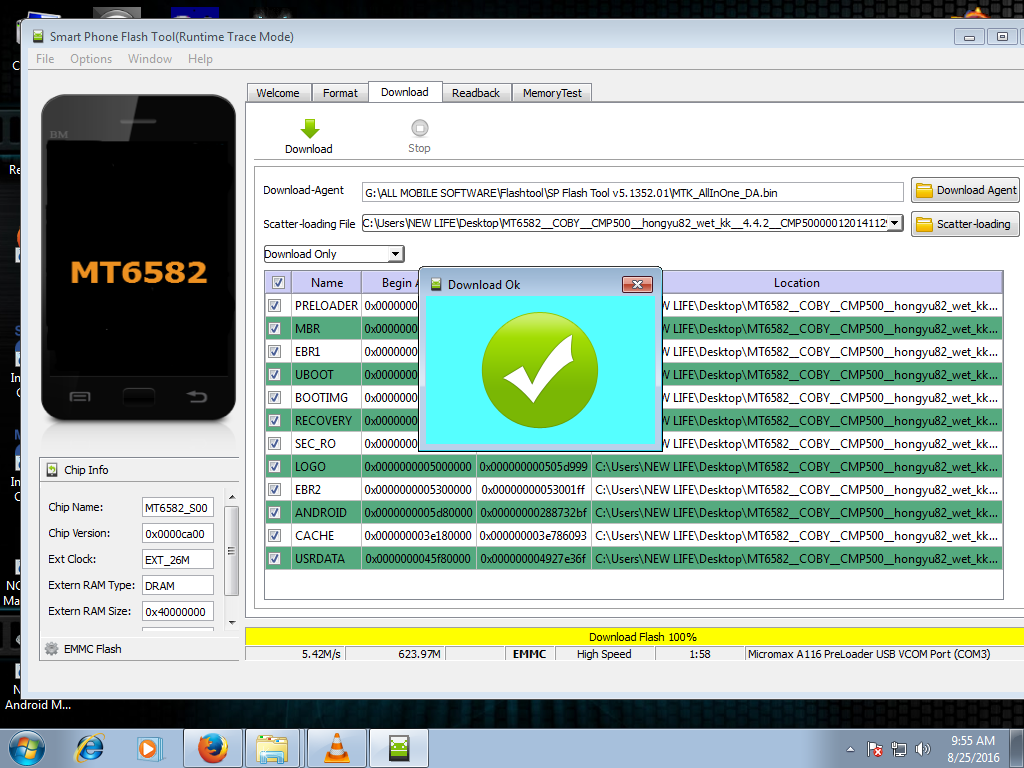Viewport: 1024px width, 768px height.
Task: Click the green Download arrow icon
Action: [x=309, y=129]
